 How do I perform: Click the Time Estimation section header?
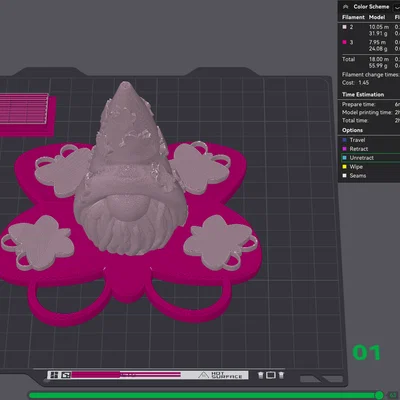point(363,95)
